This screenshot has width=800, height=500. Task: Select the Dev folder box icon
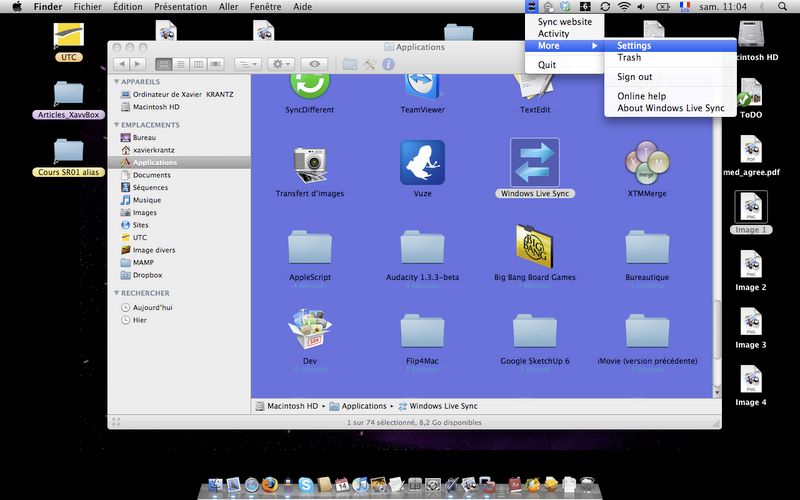(310, 330)
